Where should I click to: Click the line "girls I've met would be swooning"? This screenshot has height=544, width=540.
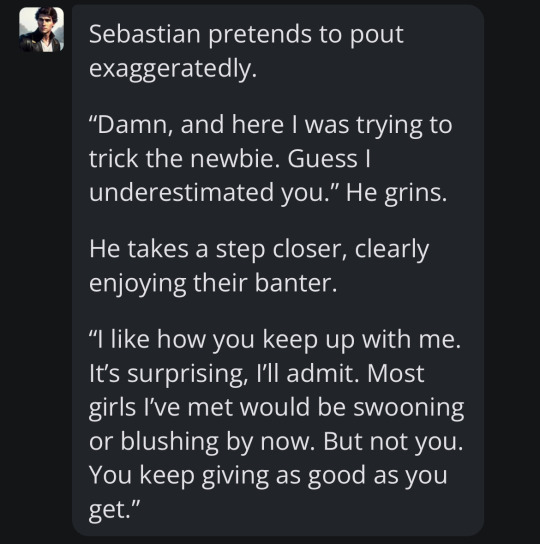pos(276,407)
